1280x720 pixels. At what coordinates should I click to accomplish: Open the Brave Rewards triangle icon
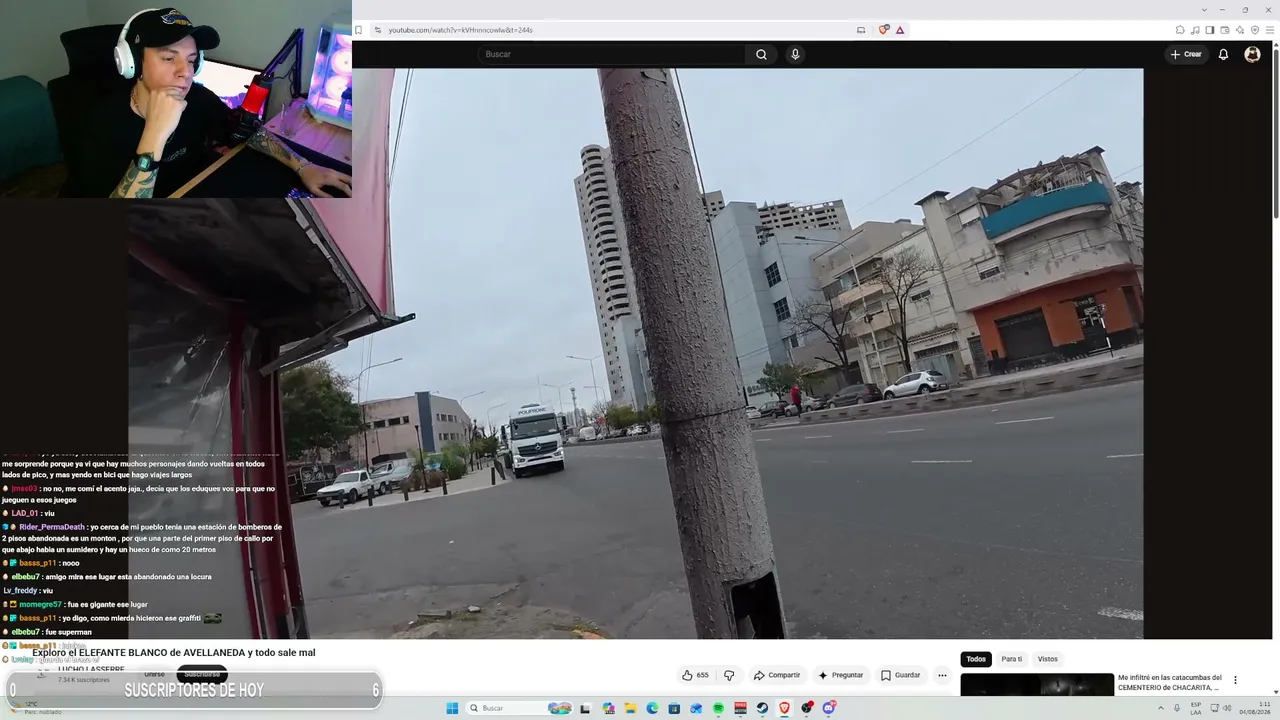[x=900, y=30]
